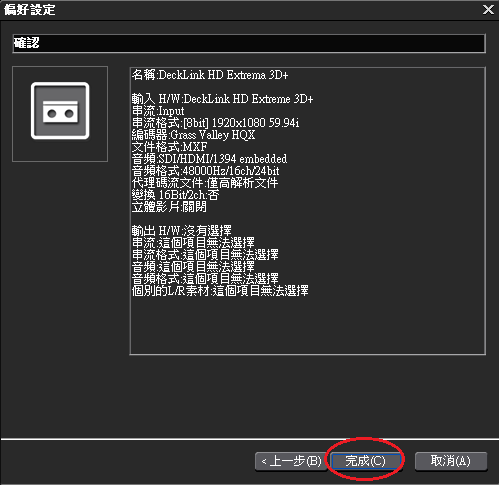
Task: Select the 立體影片:關閉 line
Action: [x=169, y=207]
